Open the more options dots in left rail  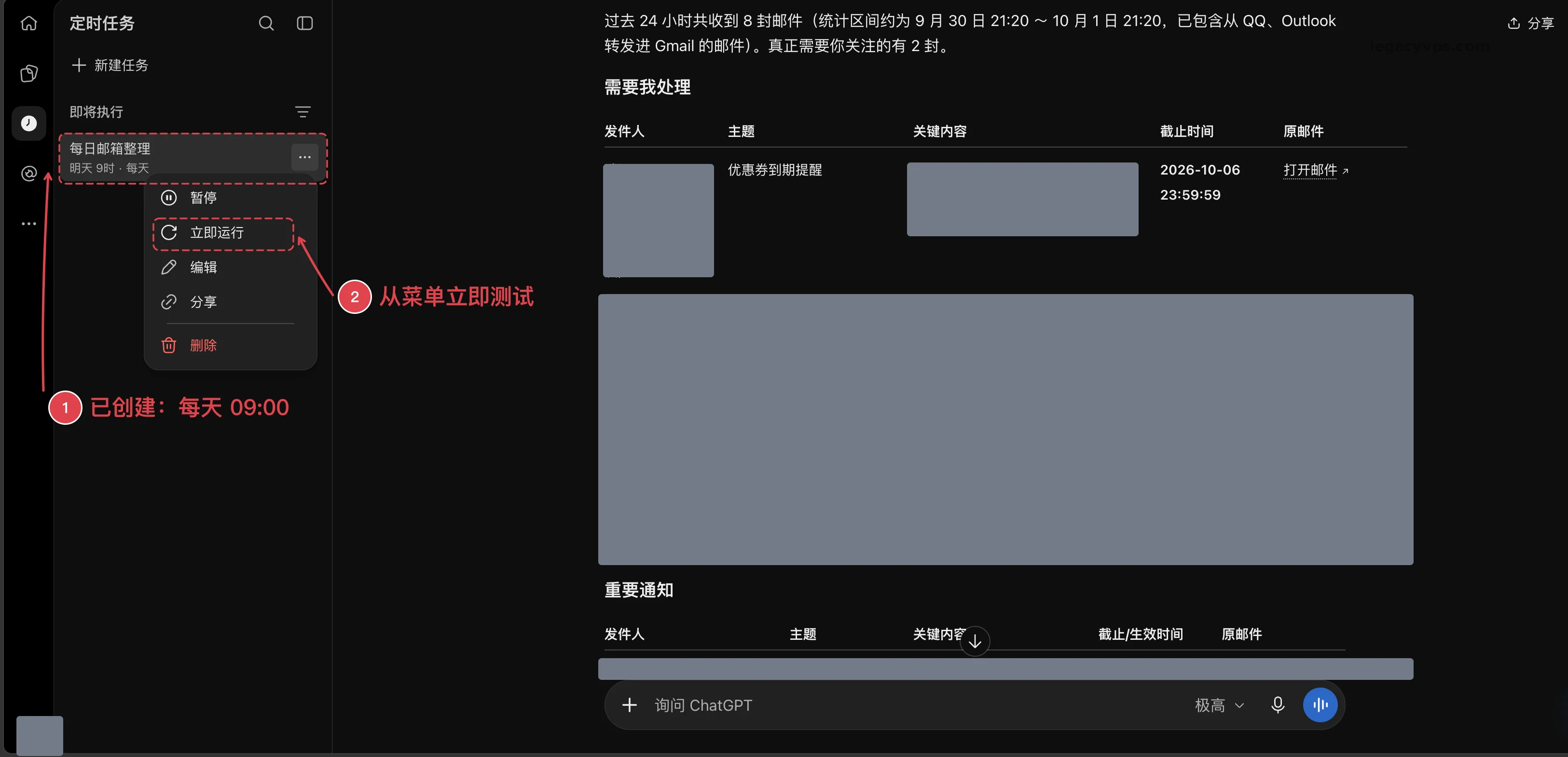28,223
